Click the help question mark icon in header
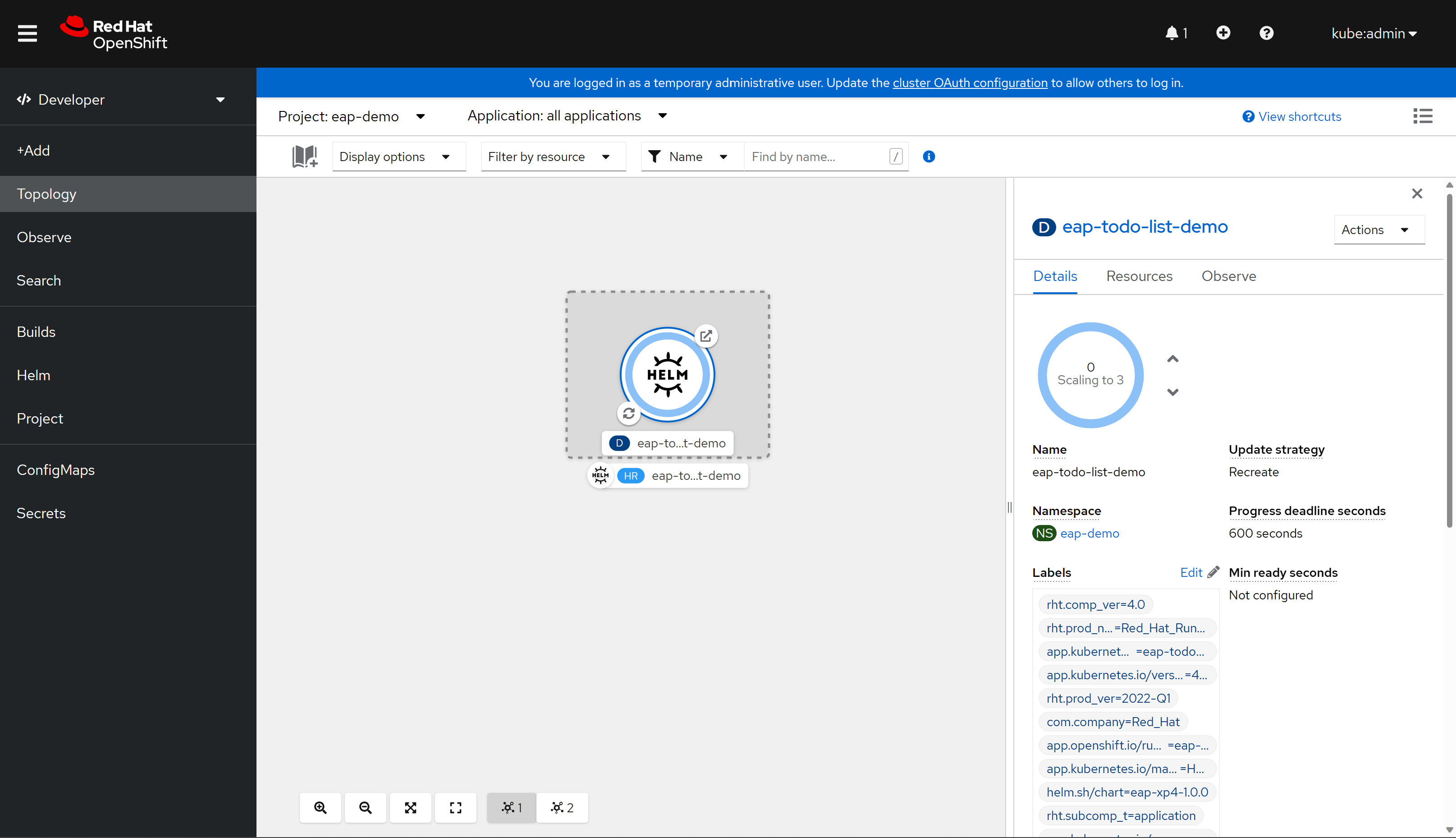The height and width of the screenshot is (838, 1456). pyautogui.click(x=1266, y=33)
